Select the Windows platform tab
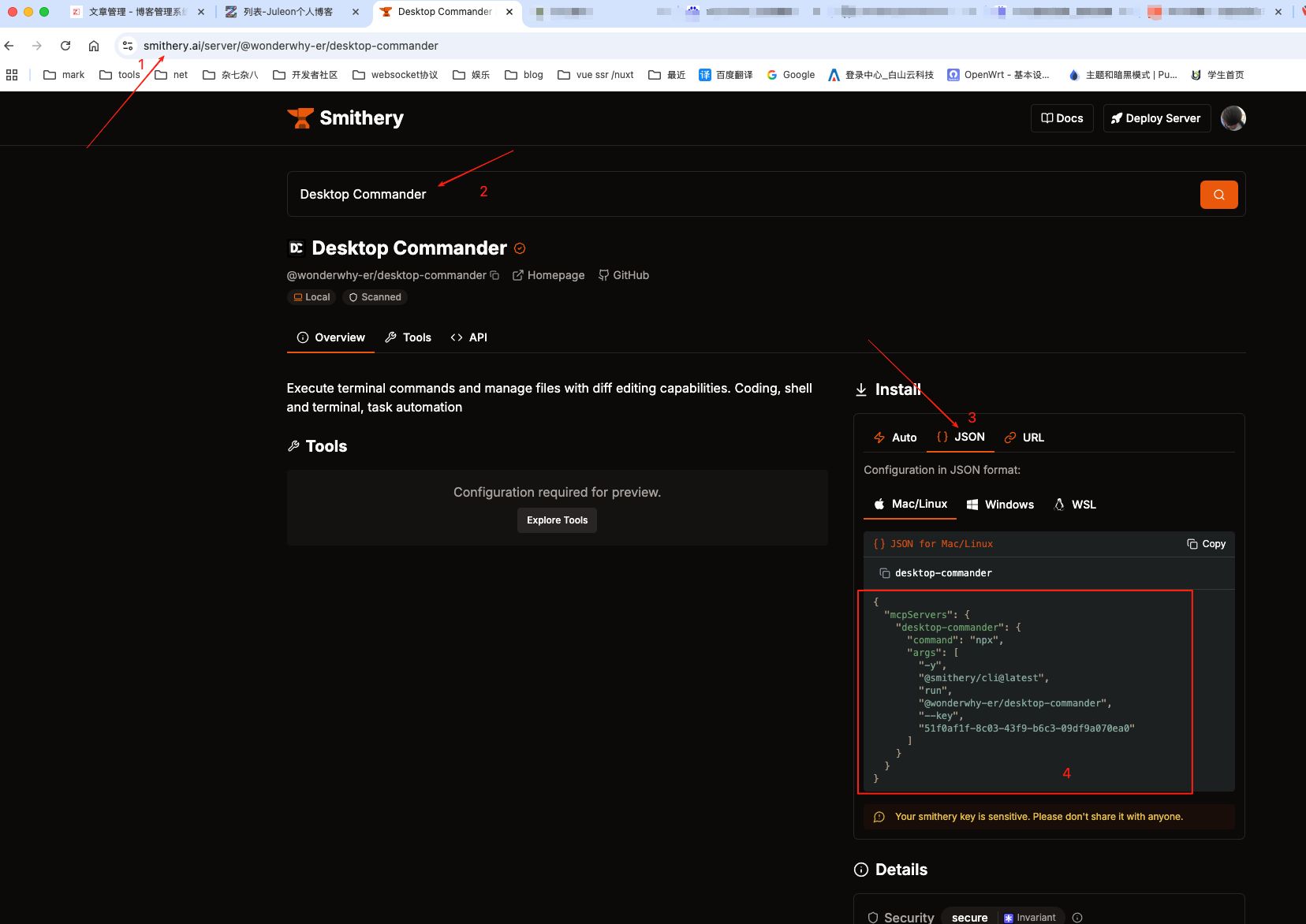 (x=1000, y=505)
